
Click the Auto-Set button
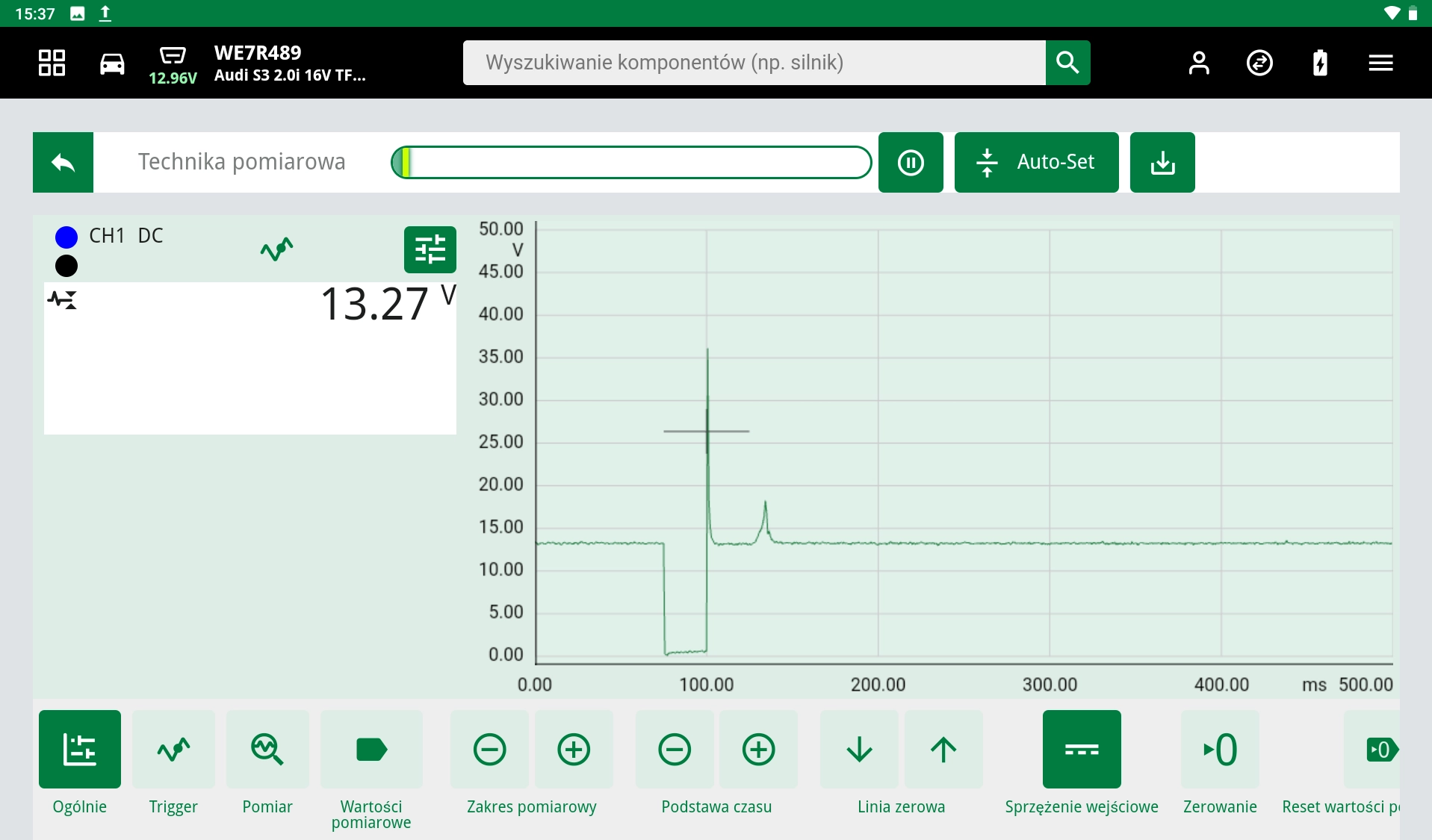click(x=1036, y=162)
